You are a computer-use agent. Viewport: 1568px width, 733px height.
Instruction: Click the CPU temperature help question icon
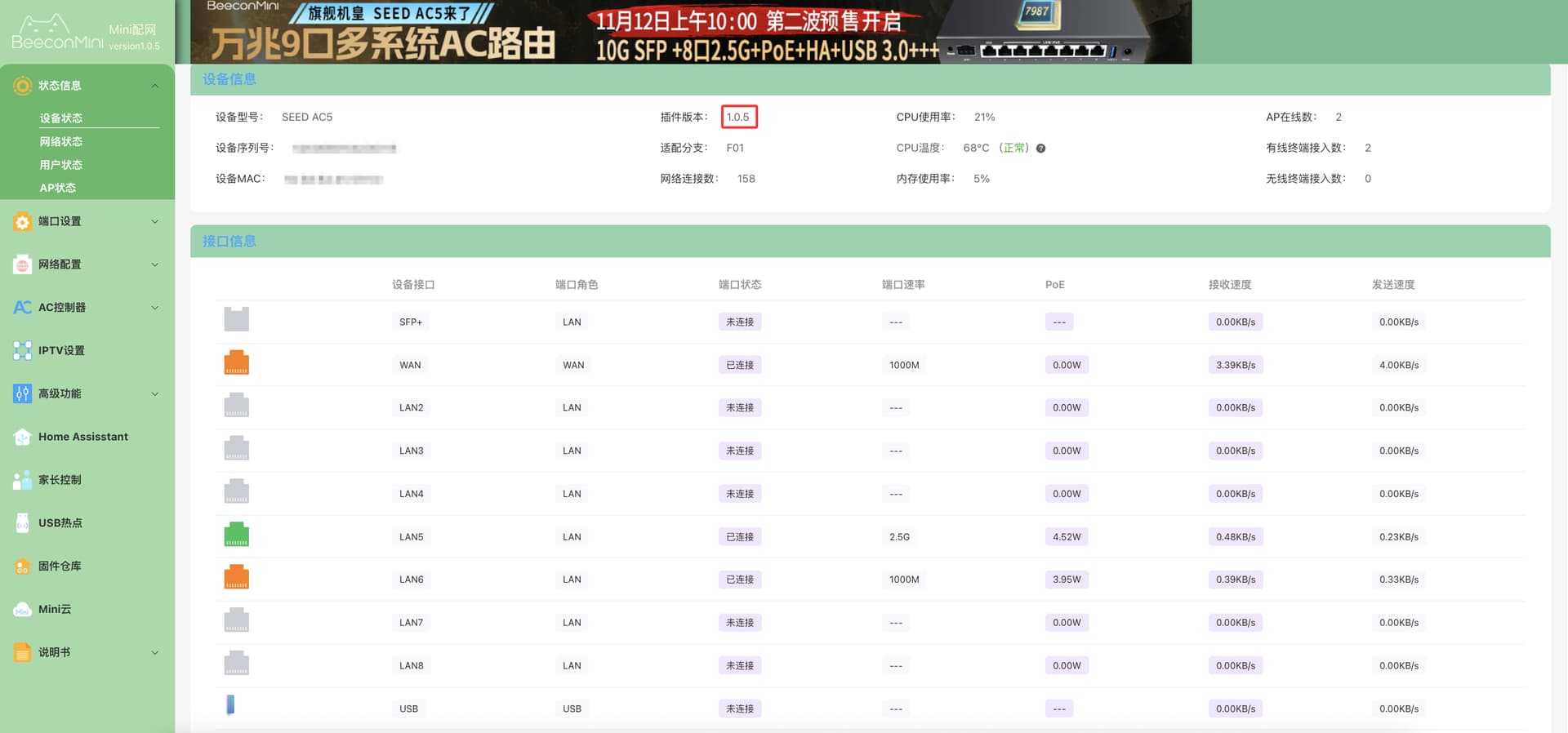tap(1040, 149)
